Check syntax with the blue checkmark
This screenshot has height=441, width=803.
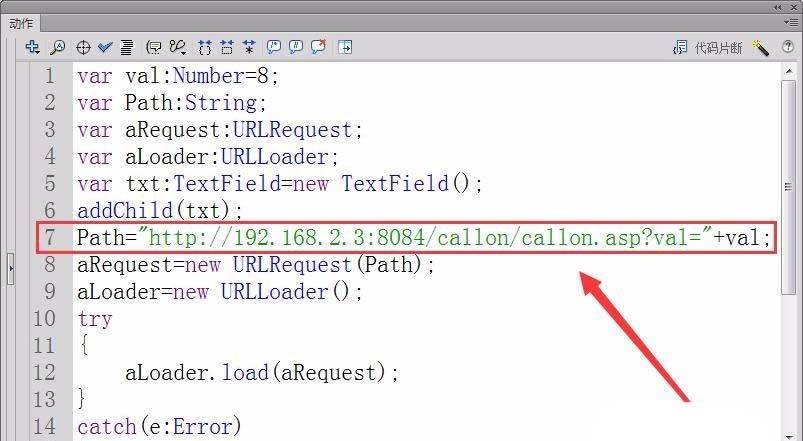[105, 48]
